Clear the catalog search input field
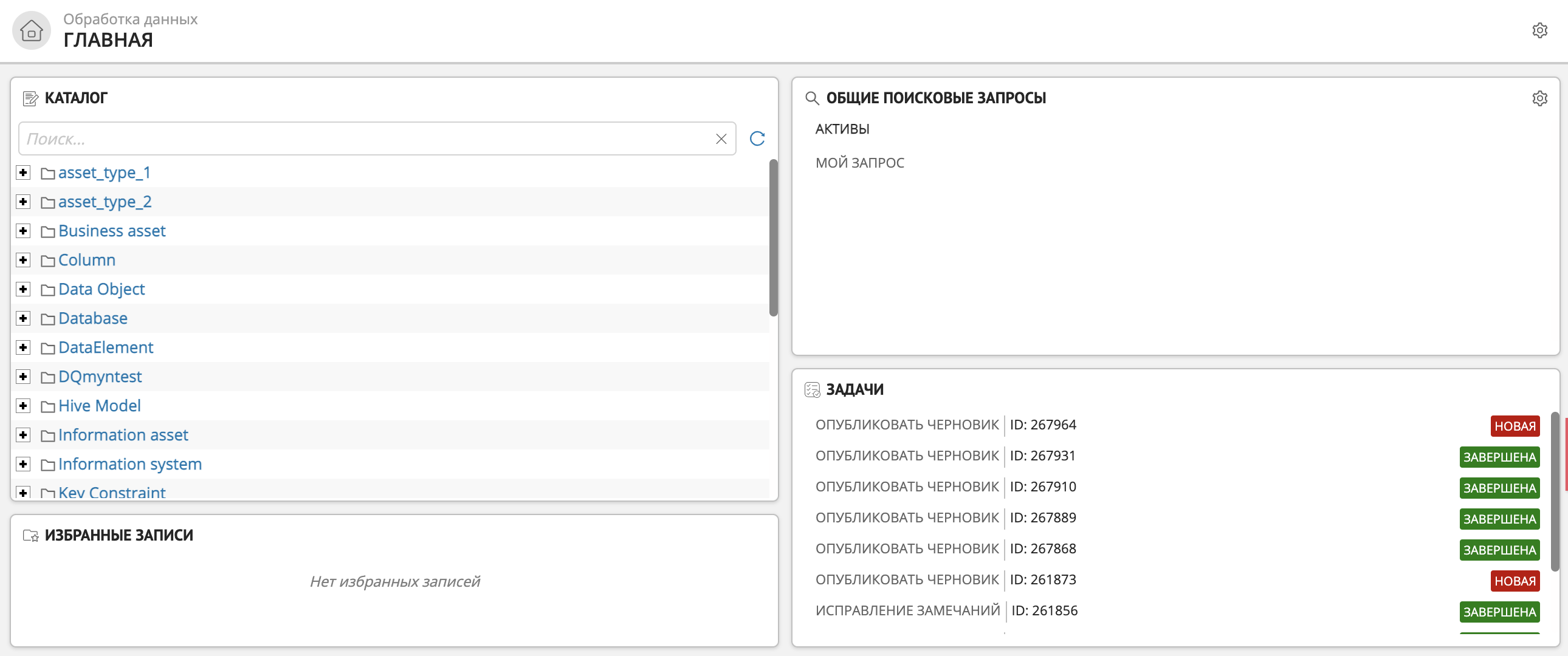 [x=721, y=138]
